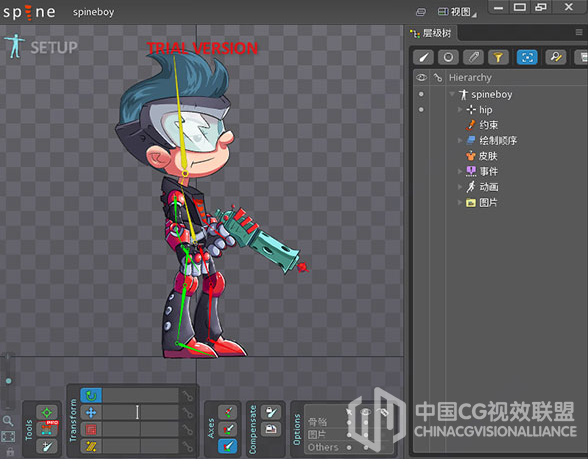Open the tree panel hamburger menu
The image size is (588, 459).
click(579, 33)
